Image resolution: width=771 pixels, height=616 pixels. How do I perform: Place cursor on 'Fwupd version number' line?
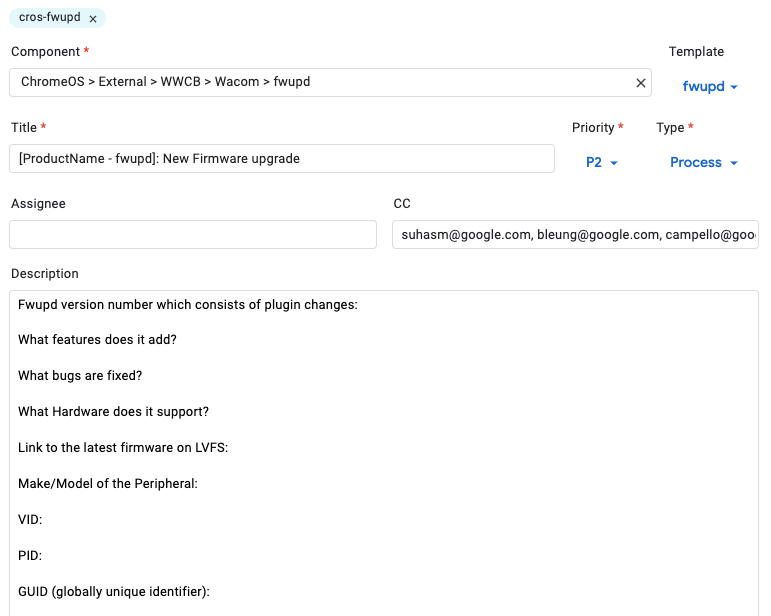(187, 304)
